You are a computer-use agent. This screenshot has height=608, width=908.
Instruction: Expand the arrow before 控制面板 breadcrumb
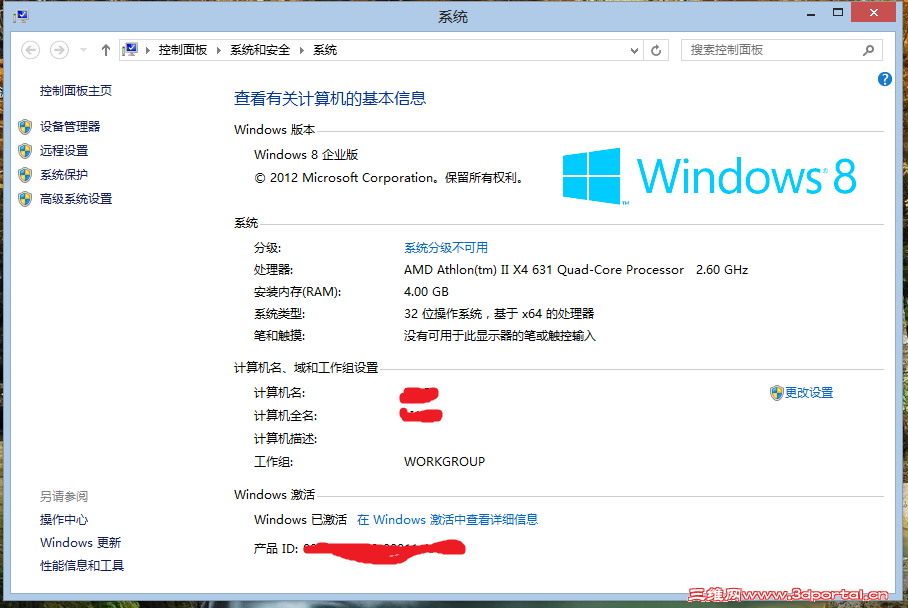[x=148, y=50]
